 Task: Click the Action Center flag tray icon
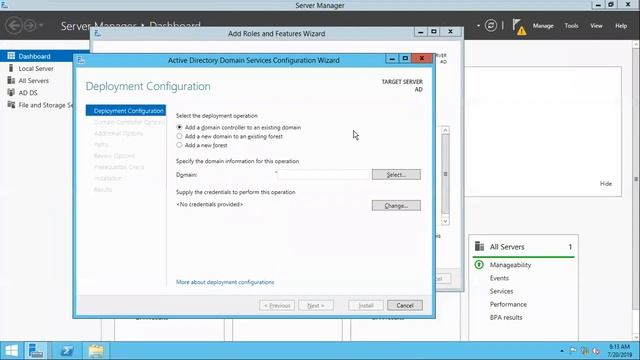573,351
